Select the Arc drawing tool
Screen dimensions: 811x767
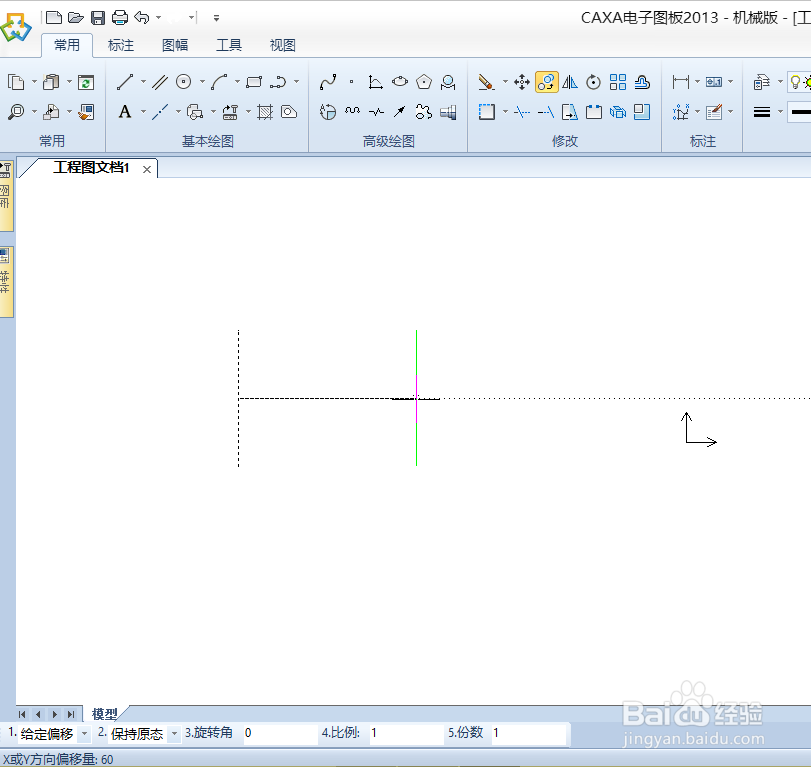pyautogui.click(x=219, y=82)
